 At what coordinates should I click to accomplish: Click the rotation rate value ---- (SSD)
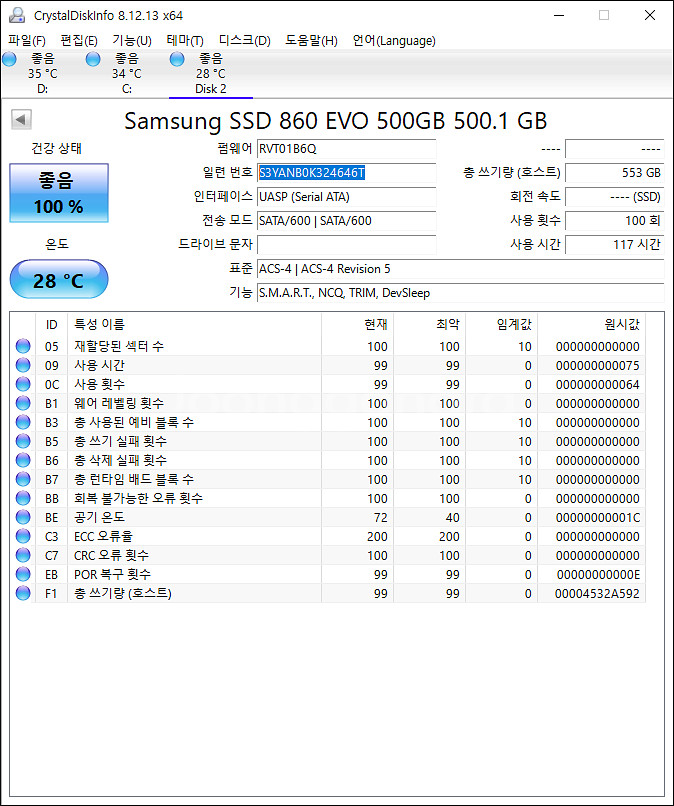[x=615, y=197]
